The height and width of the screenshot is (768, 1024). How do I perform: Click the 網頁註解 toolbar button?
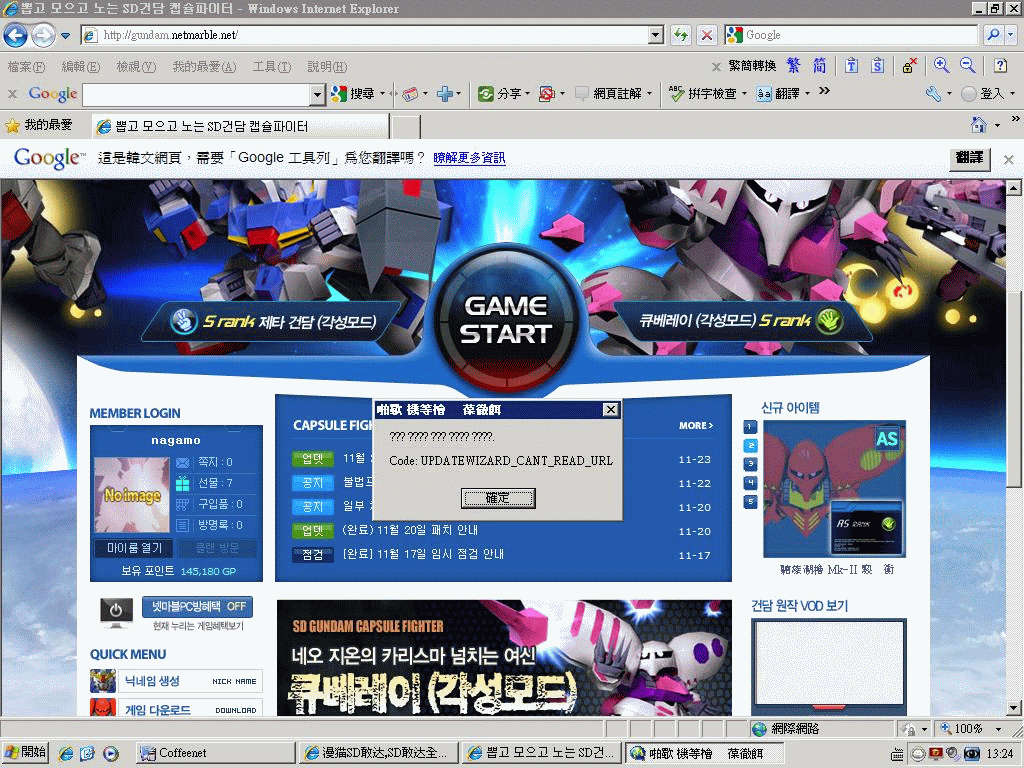pyautogui.click(x=611, y=94)
